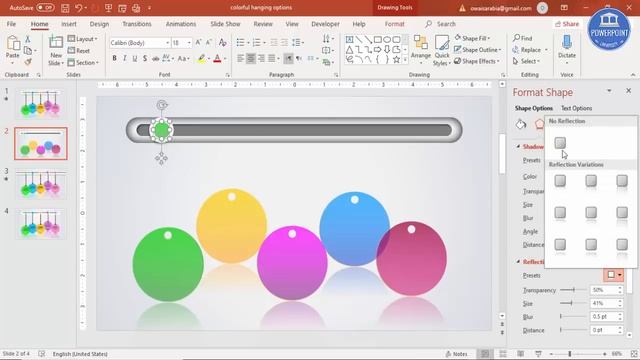Open the font size 18 dropdown
Screen dimensions: 640x360
tap(189, 42)
